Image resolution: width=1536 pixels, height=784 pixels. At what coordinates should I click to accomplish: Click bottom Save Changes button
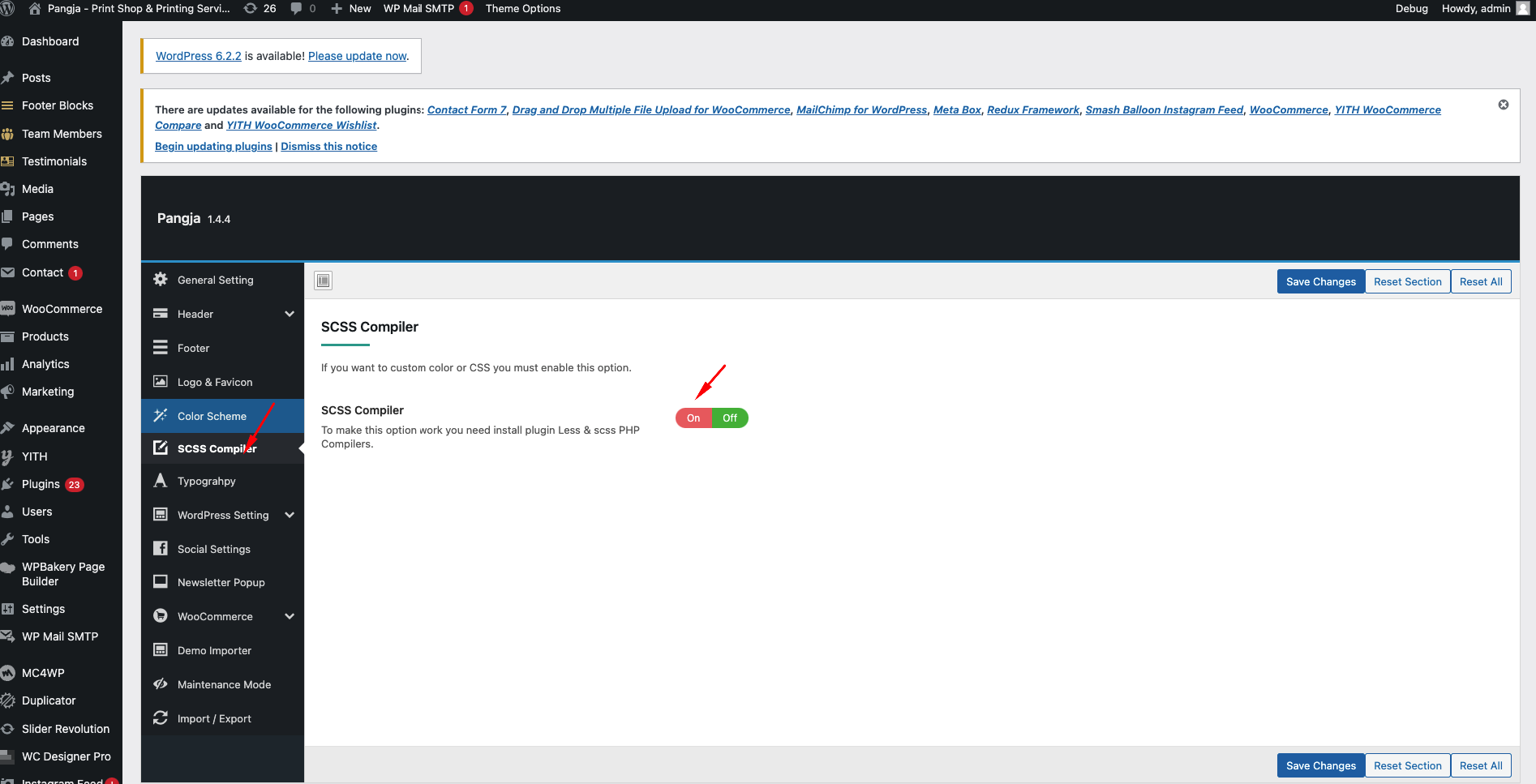1320,765
